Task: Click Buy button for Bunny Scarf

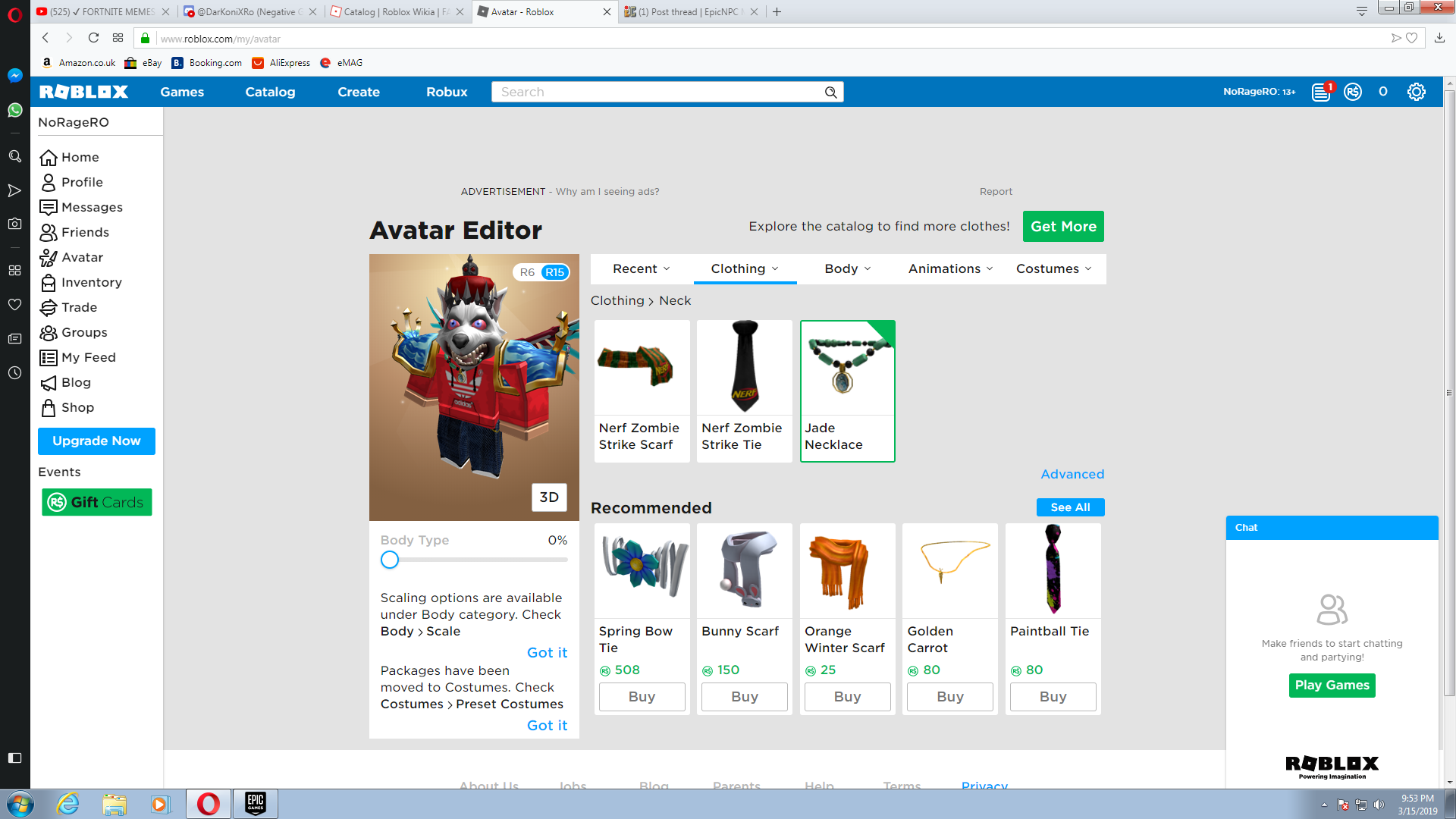Action: point(745,696)
